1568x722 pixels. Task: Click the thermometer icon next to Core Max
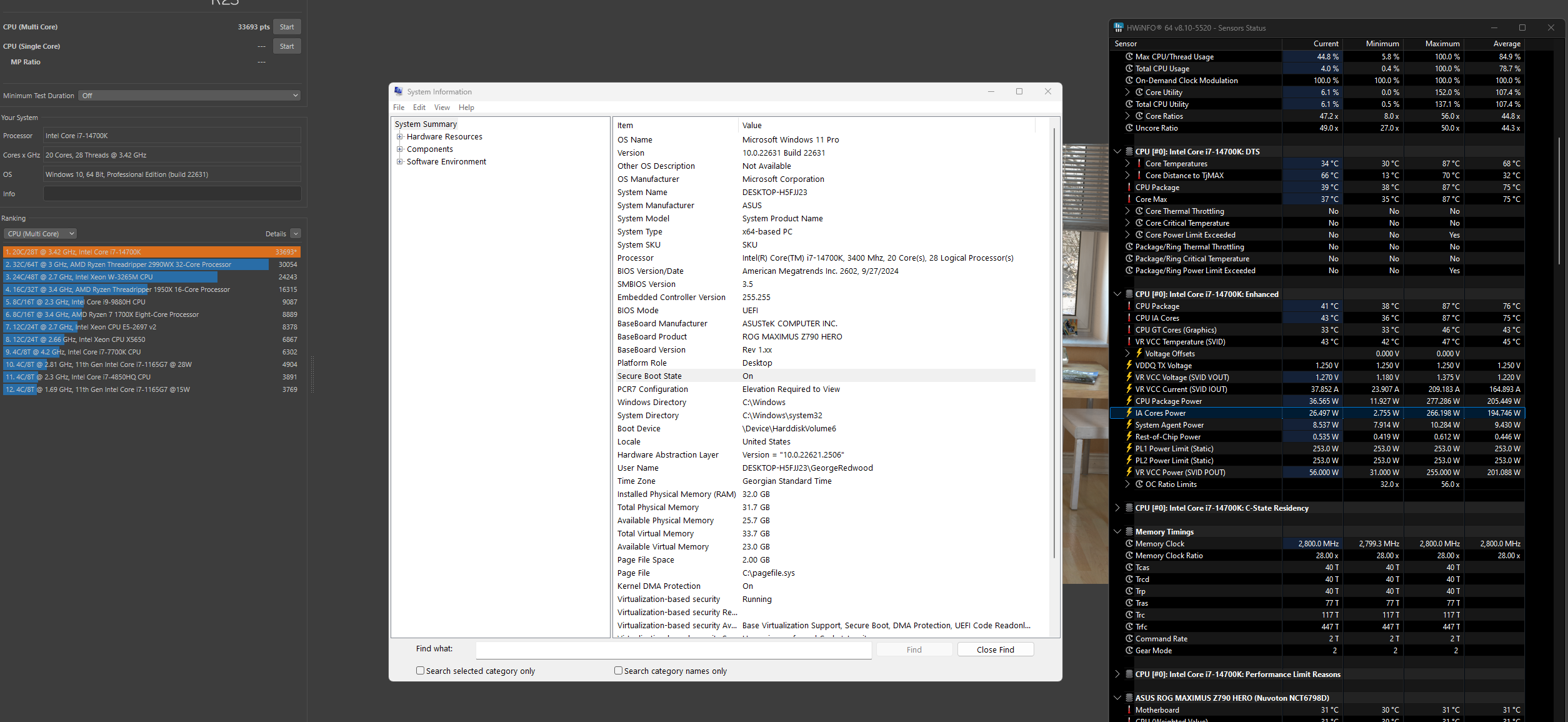(x=1129, y=199)
